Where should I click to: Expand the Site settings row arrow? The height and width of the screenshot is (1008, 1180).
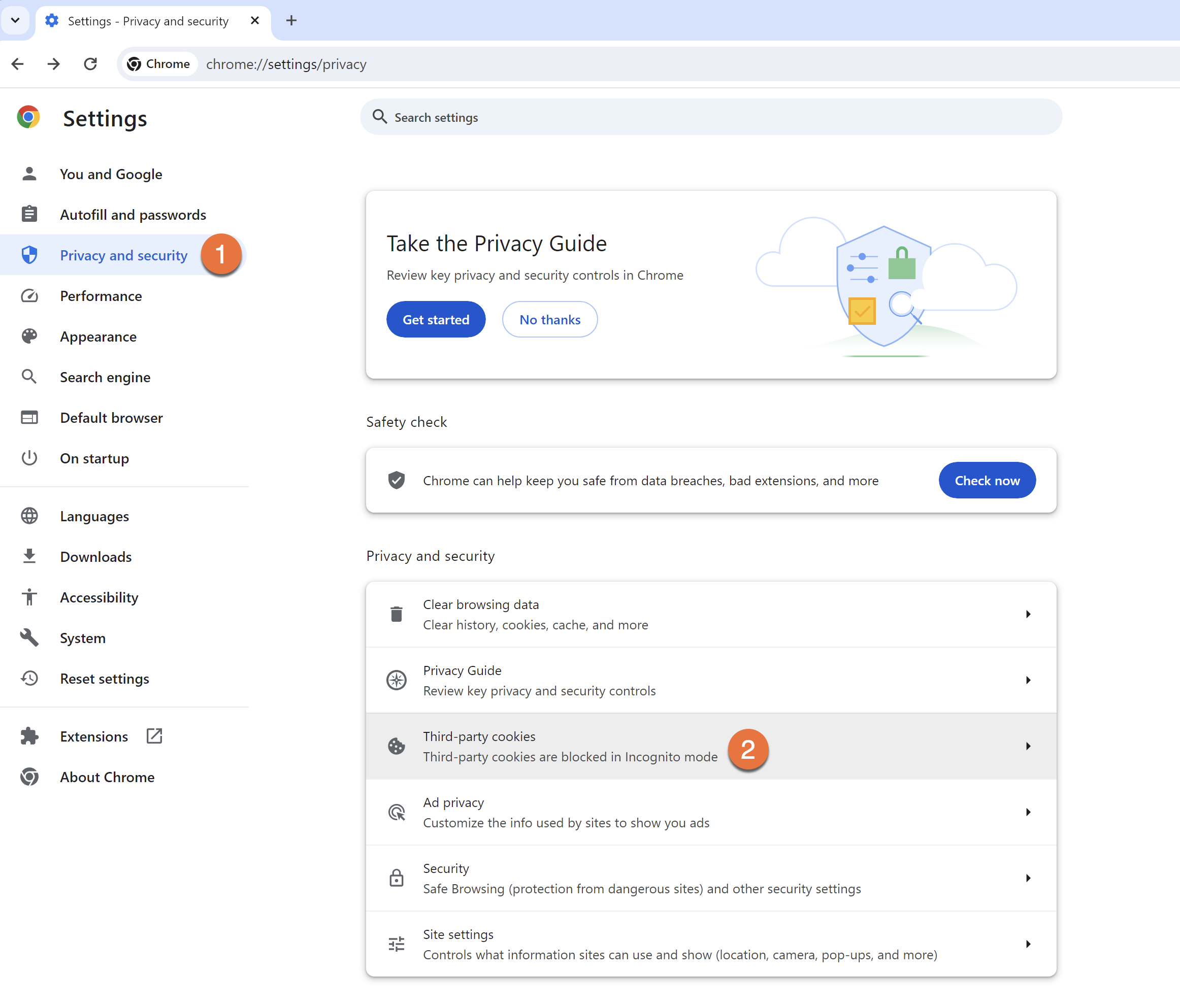point(1028,944)
